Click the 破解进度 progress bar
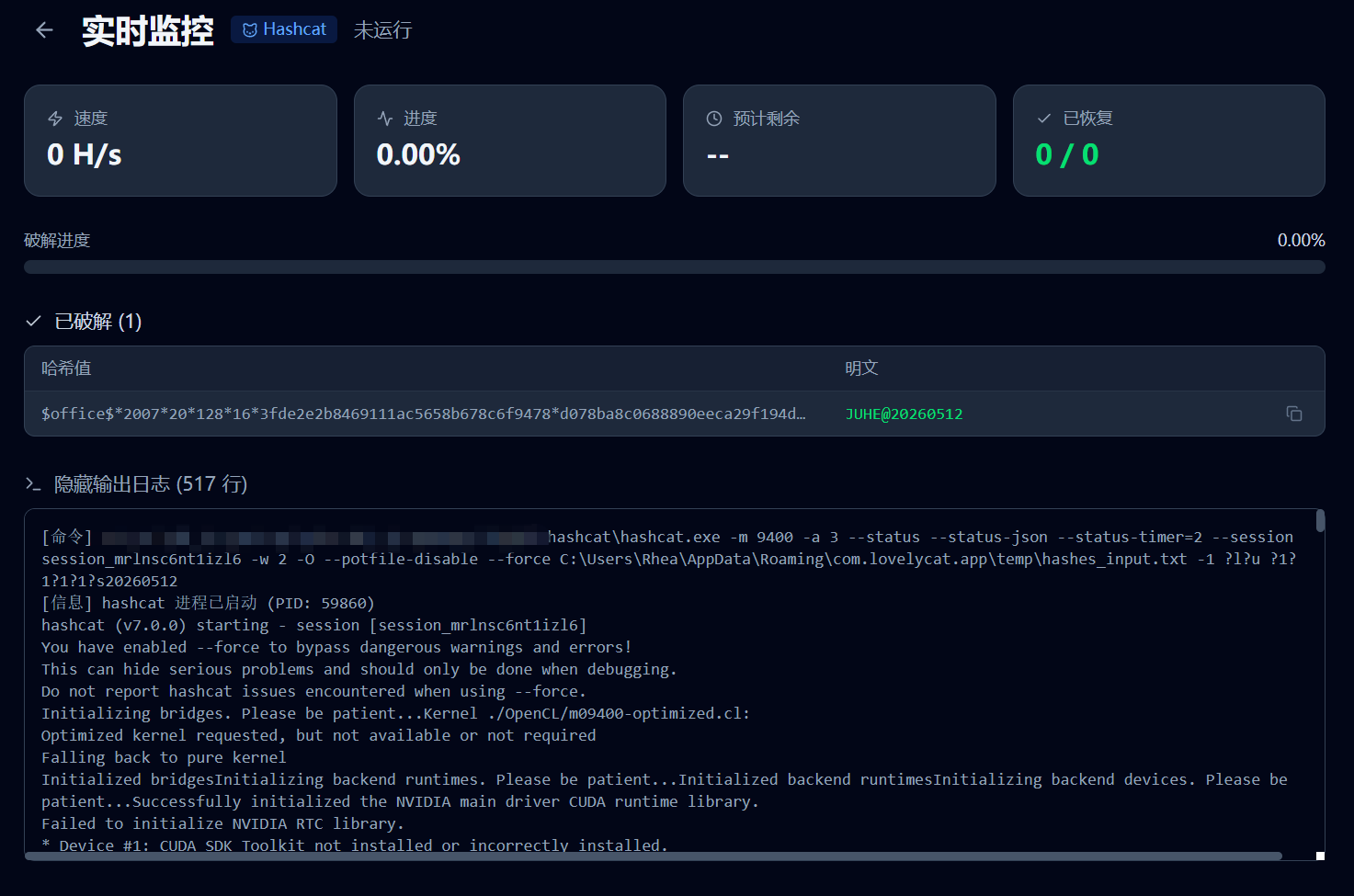This screenshot has width=1354, height=896. tap(675, 267)
